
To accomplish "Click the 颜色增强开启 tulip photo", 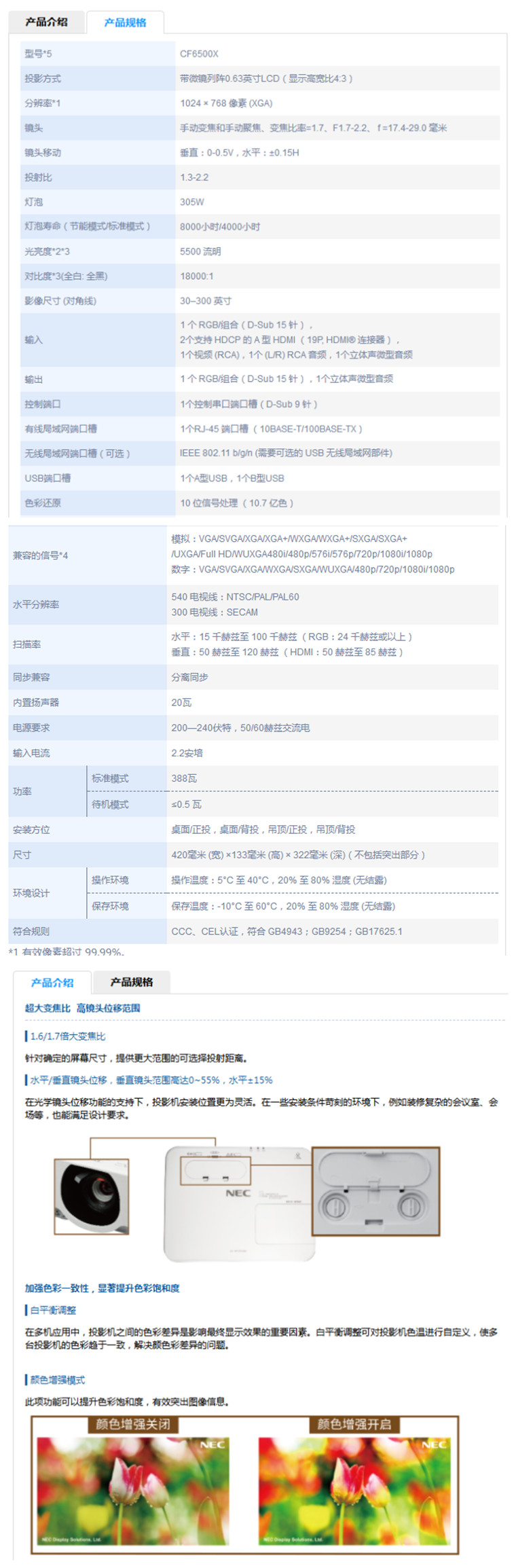I will [354, 1492].
